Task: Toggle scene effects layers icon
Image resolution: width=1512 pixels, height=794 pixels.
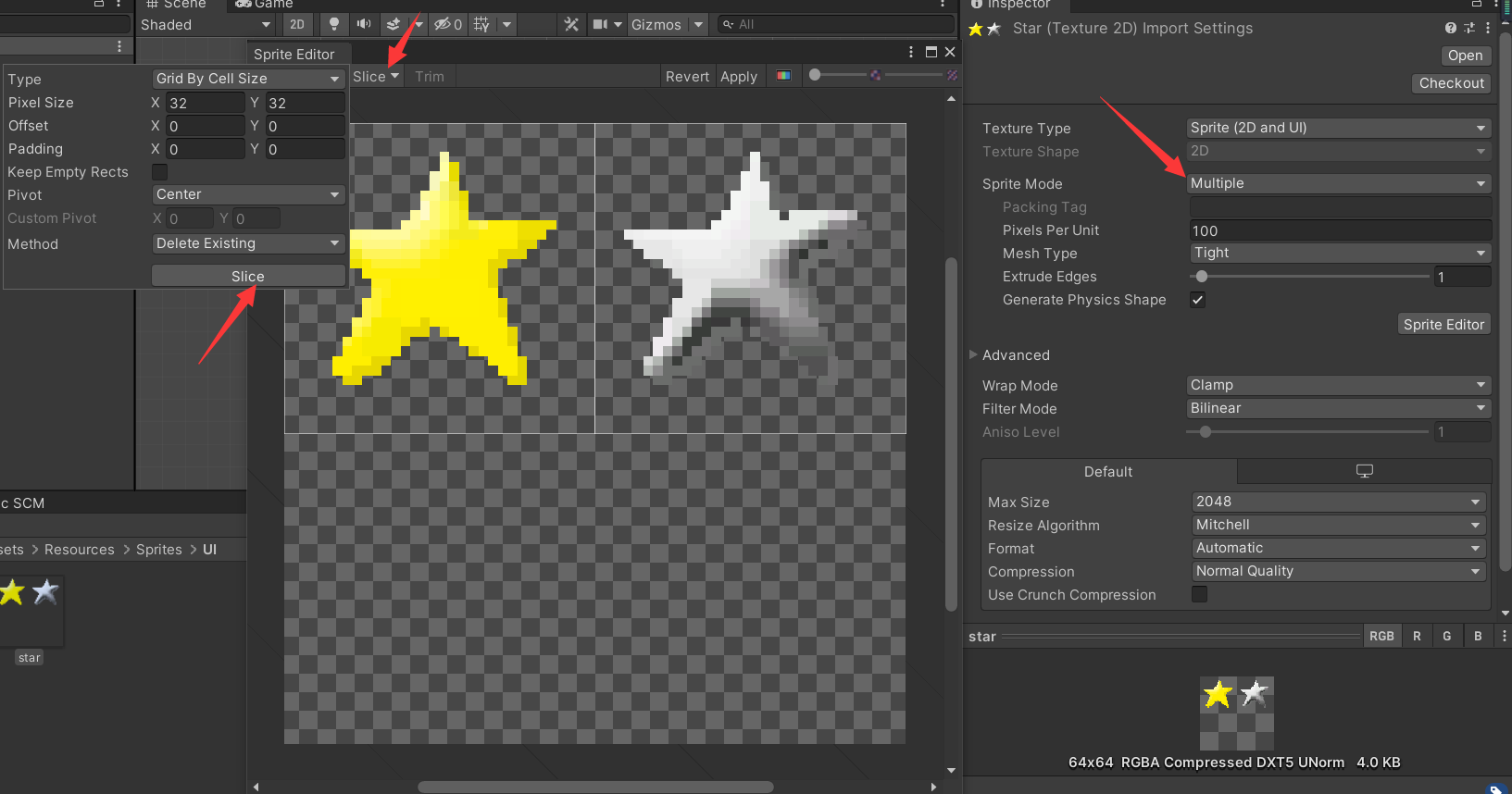Action: pos(394,24)
